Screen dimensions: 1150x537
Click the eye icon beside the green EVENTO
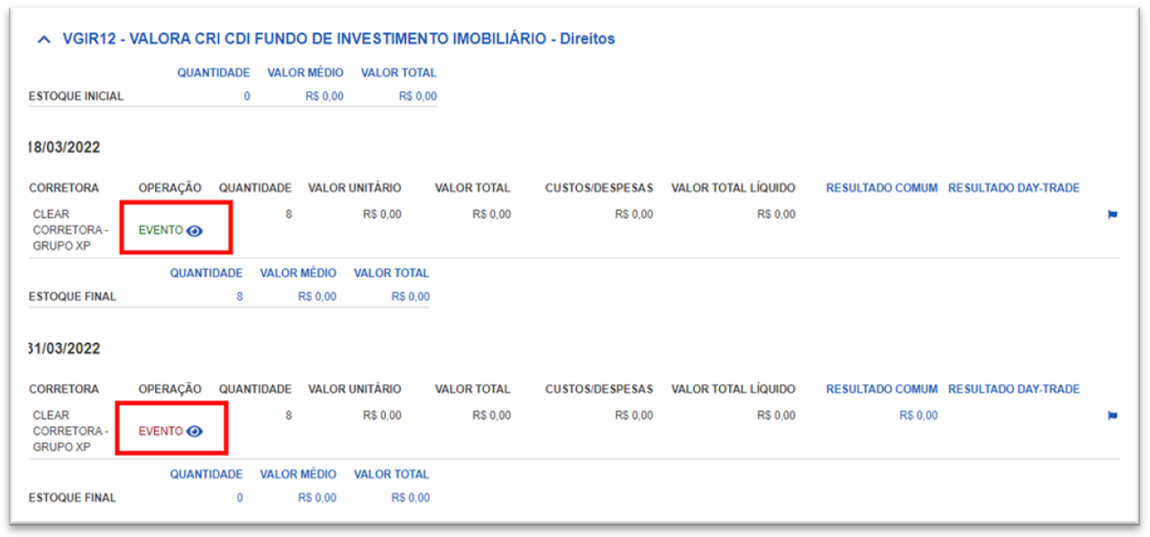pos(195,230)
